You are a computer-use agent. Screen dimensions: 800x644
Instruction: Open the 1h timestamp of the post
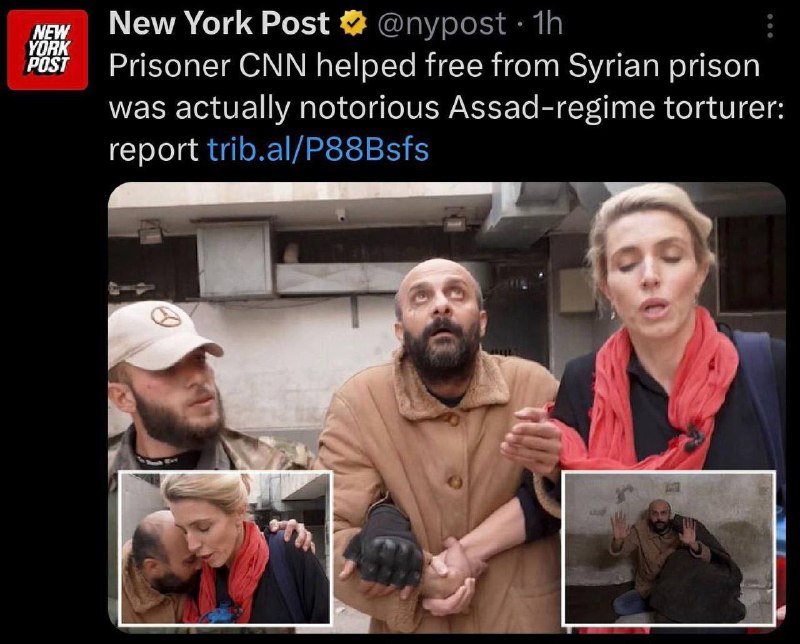coord(547,24)
